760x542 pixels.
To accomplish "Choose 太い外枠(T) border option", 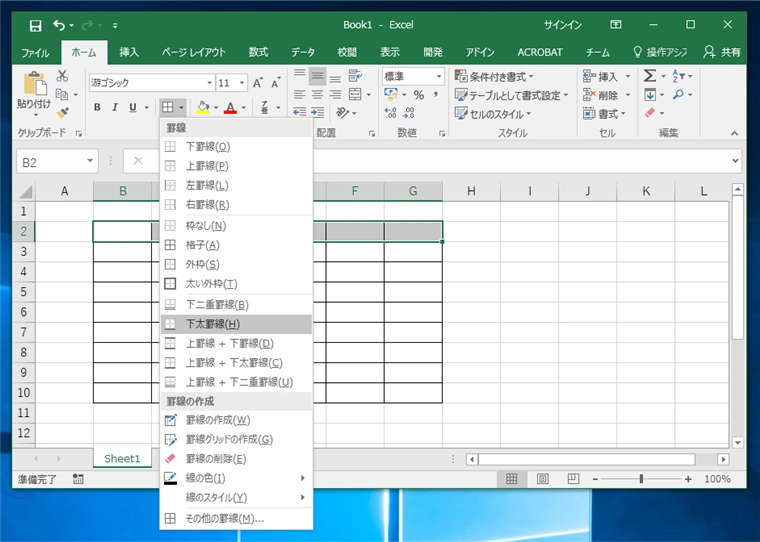I will click(236, 284).
